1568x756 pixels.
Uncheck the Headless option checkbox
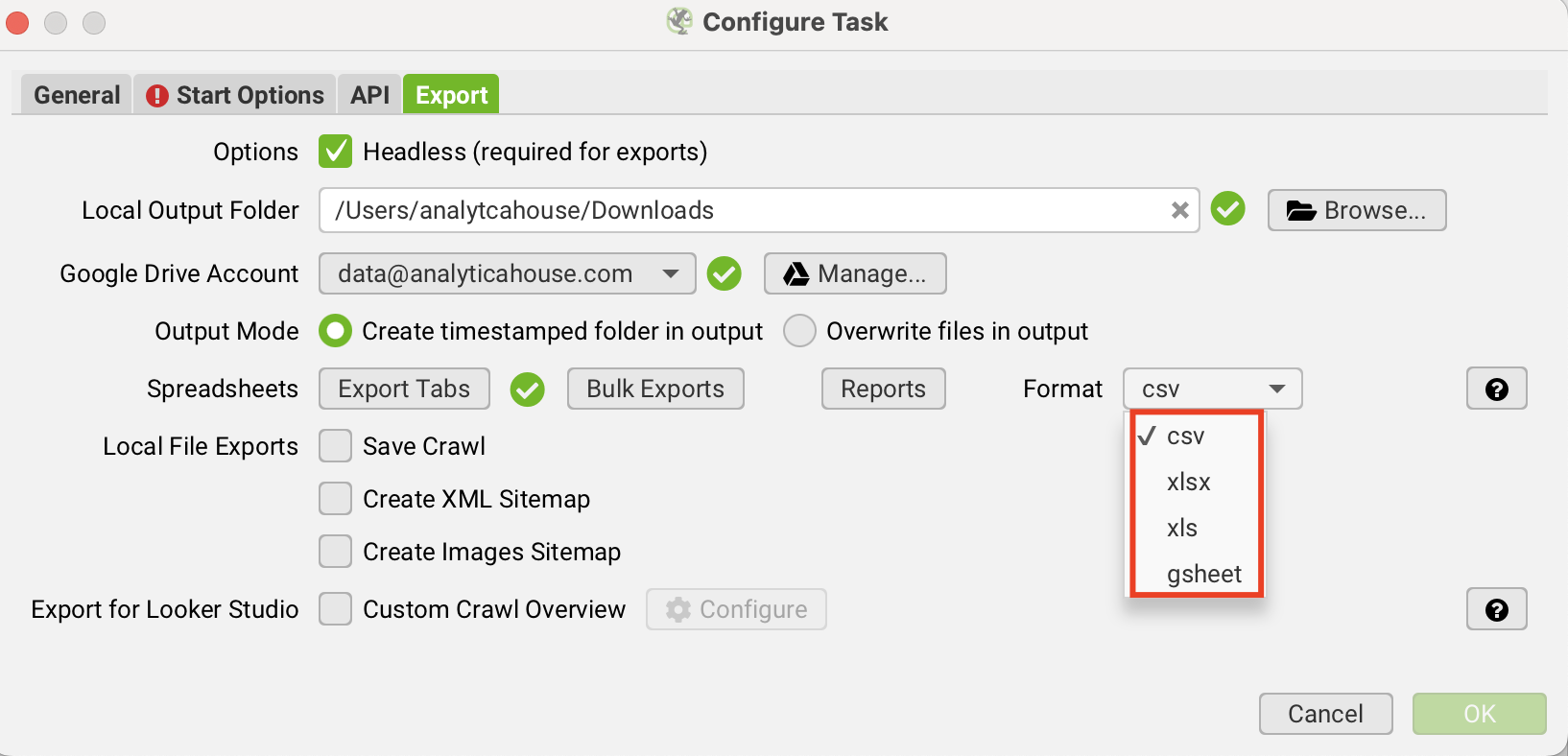[335, 152]
